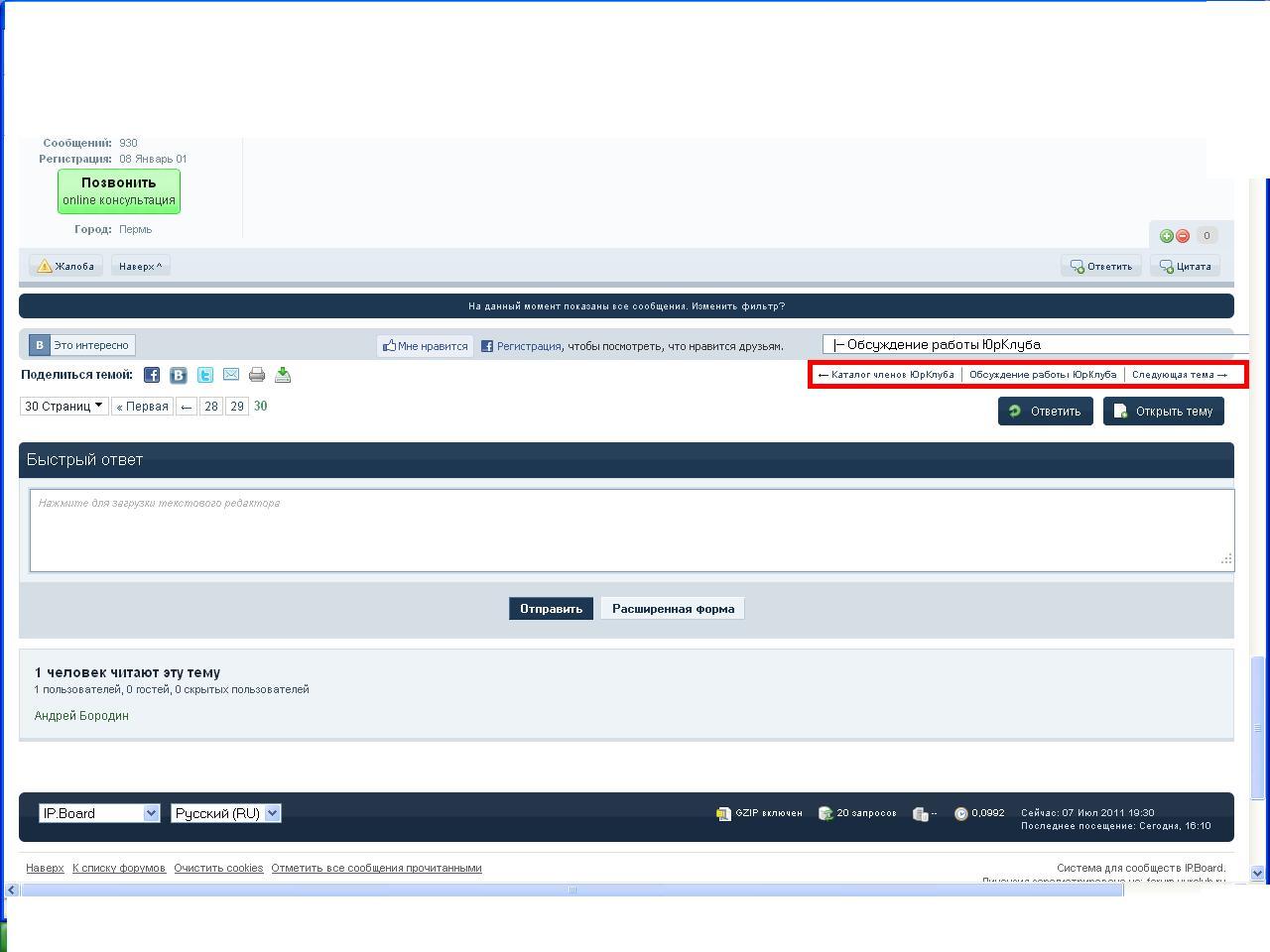Click the email envelope share icon
1270x952 pixels.
(231, 375)
